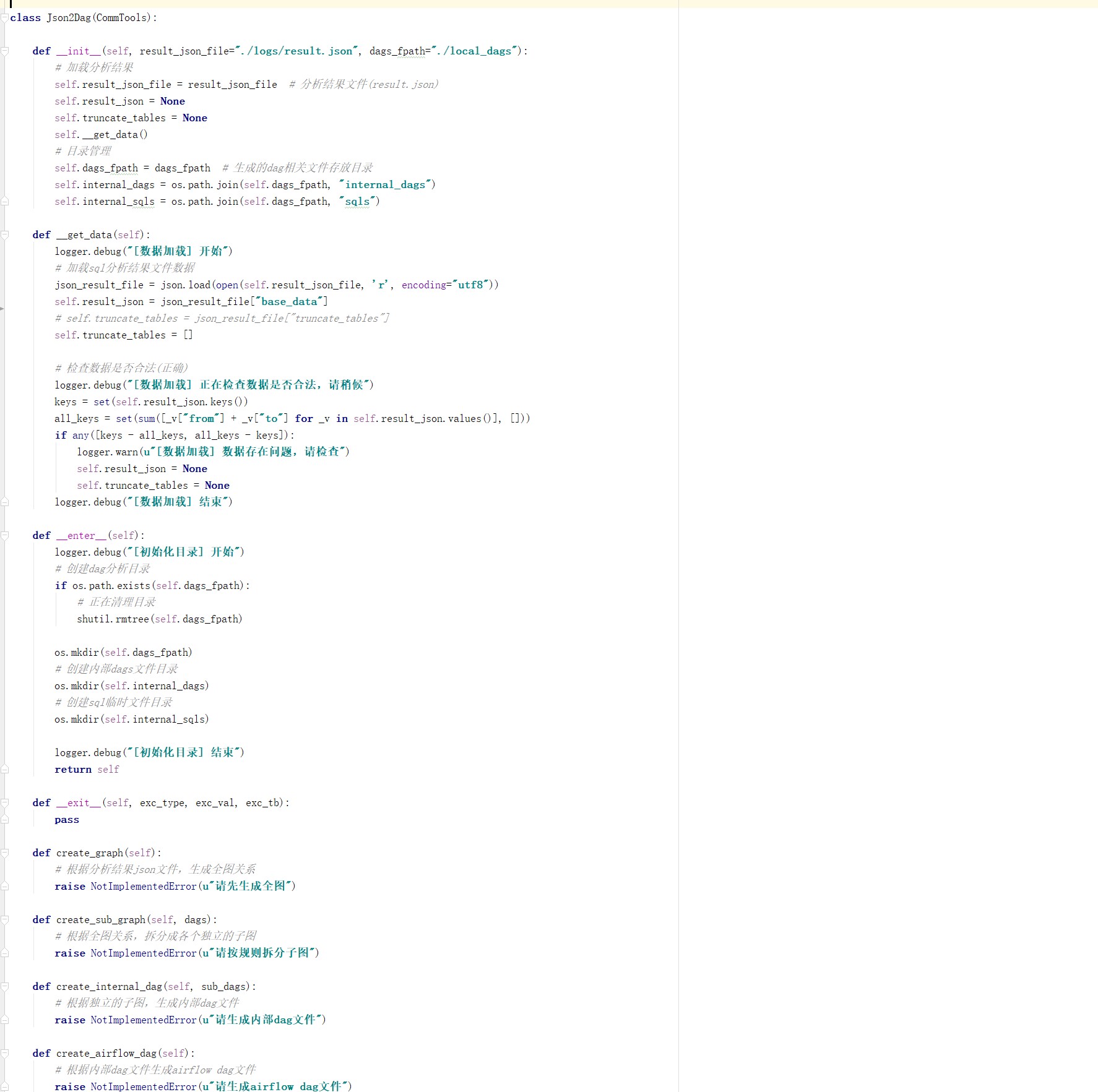Click the class name Json2Dag

(x=69, y=17)
